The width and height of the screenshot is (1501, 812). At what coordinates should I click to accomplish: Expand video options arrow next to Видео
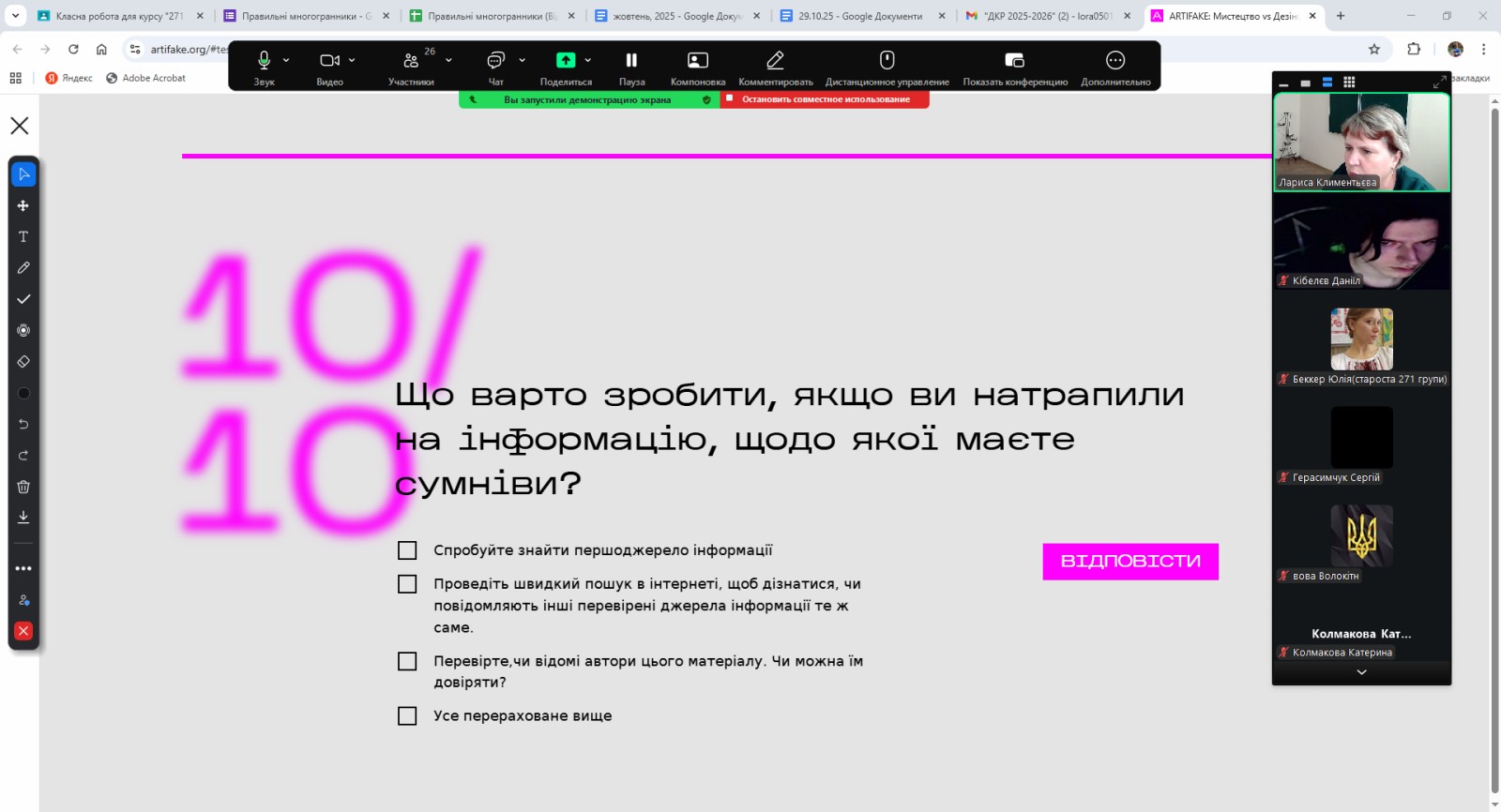[x=352, y=60]
